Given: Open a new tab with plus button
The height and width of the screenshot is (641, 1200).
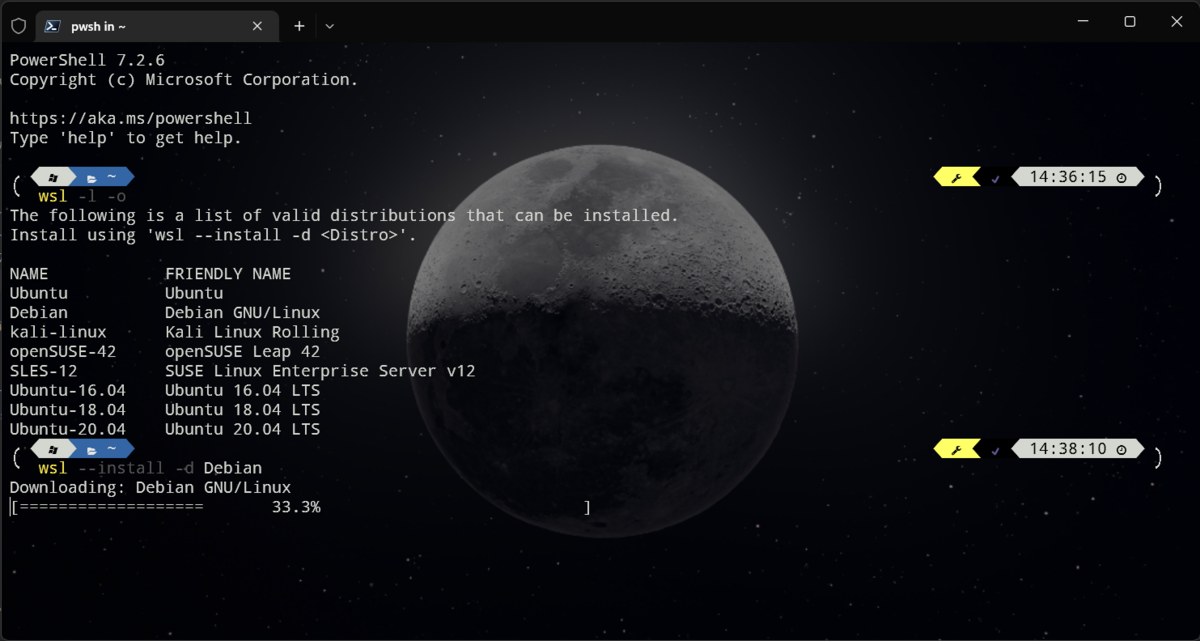Looking at the screenshot, I should pos(299,26).
